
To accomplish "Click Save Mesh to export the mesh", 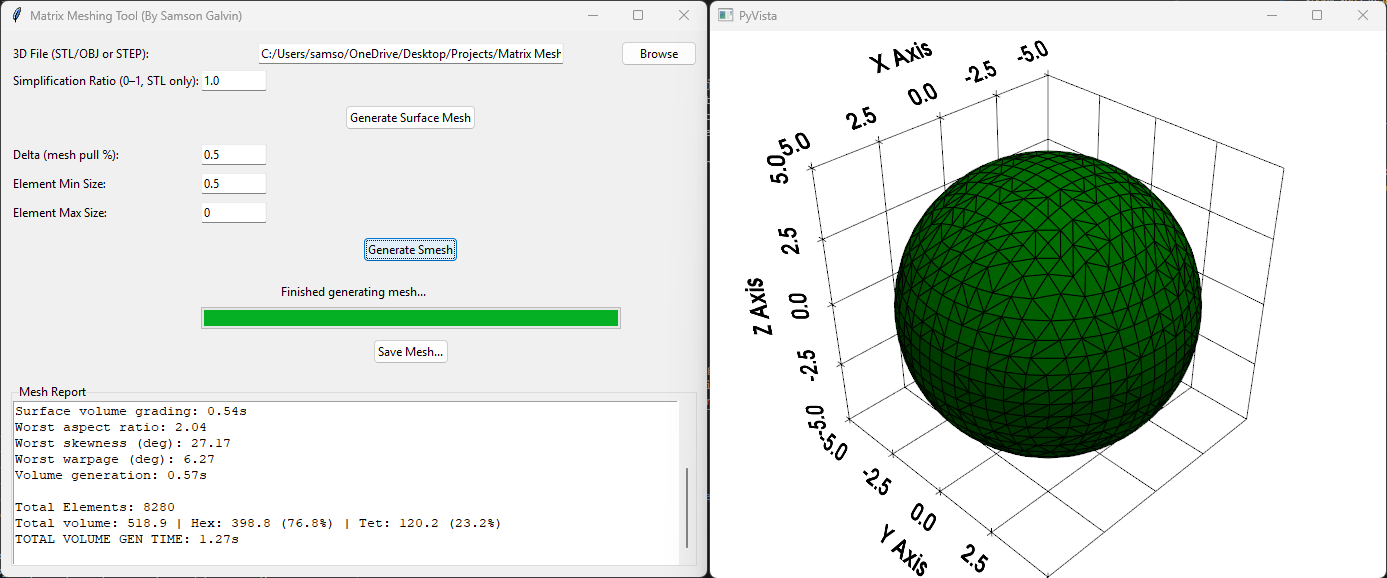I will tap(410, 351).
